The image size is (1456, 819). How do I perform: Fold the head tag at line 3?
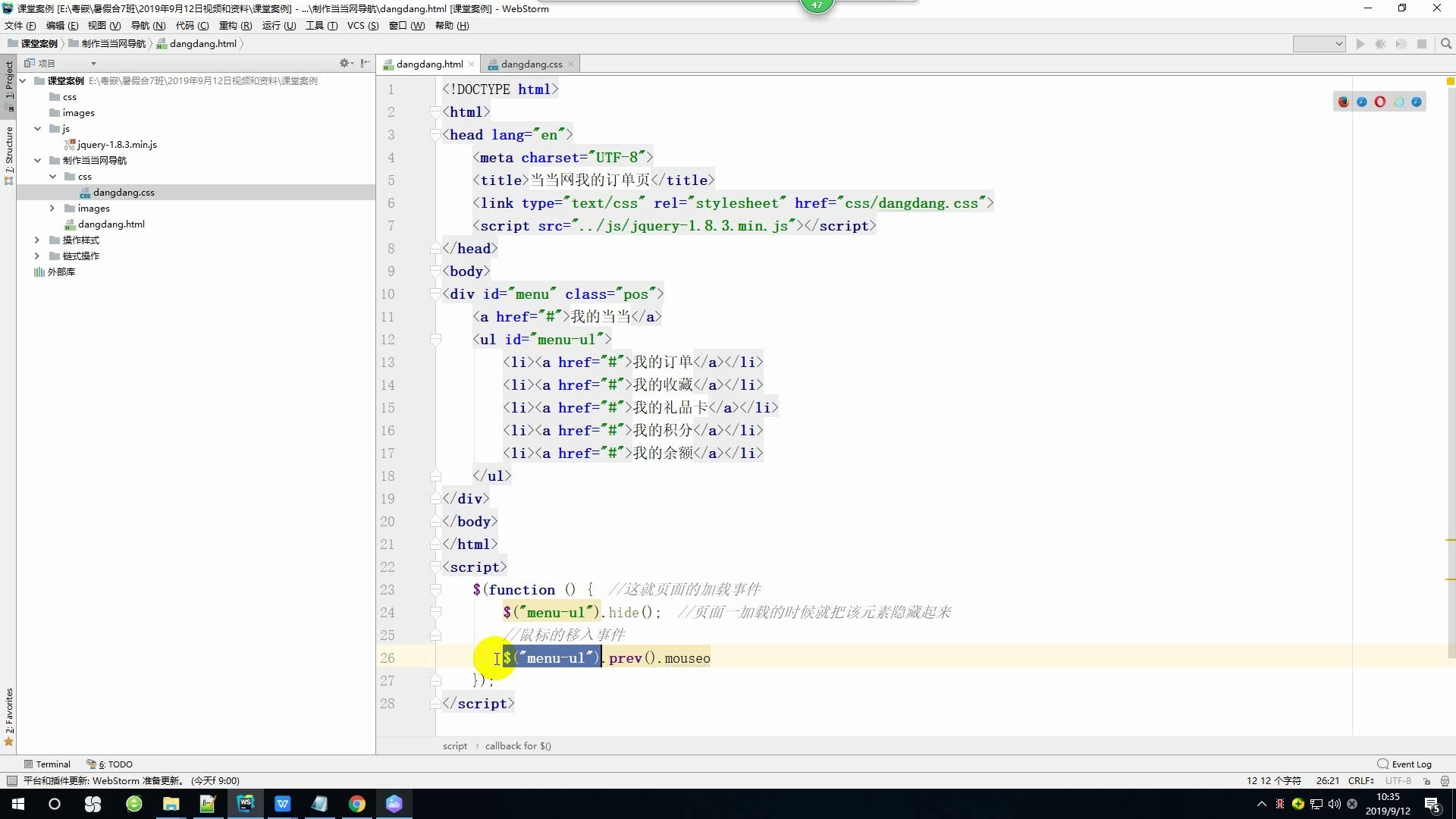pyautogui.click(x=435, y=135)
